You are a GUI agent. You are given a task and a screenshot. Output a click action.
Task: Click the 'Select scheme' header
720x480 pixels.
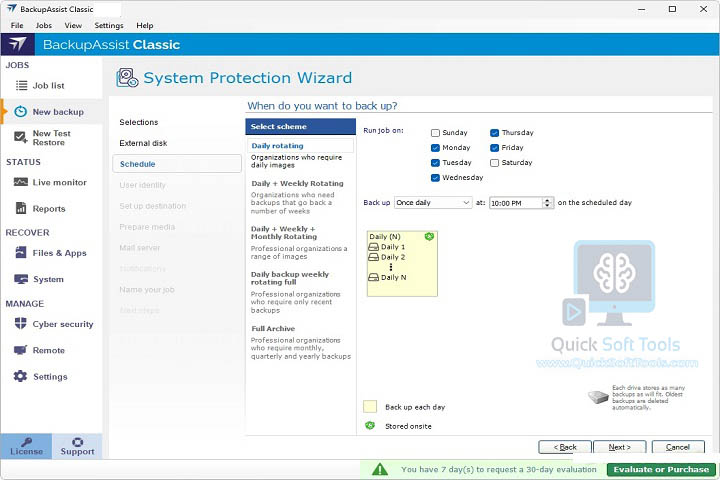tap(300, 126)
